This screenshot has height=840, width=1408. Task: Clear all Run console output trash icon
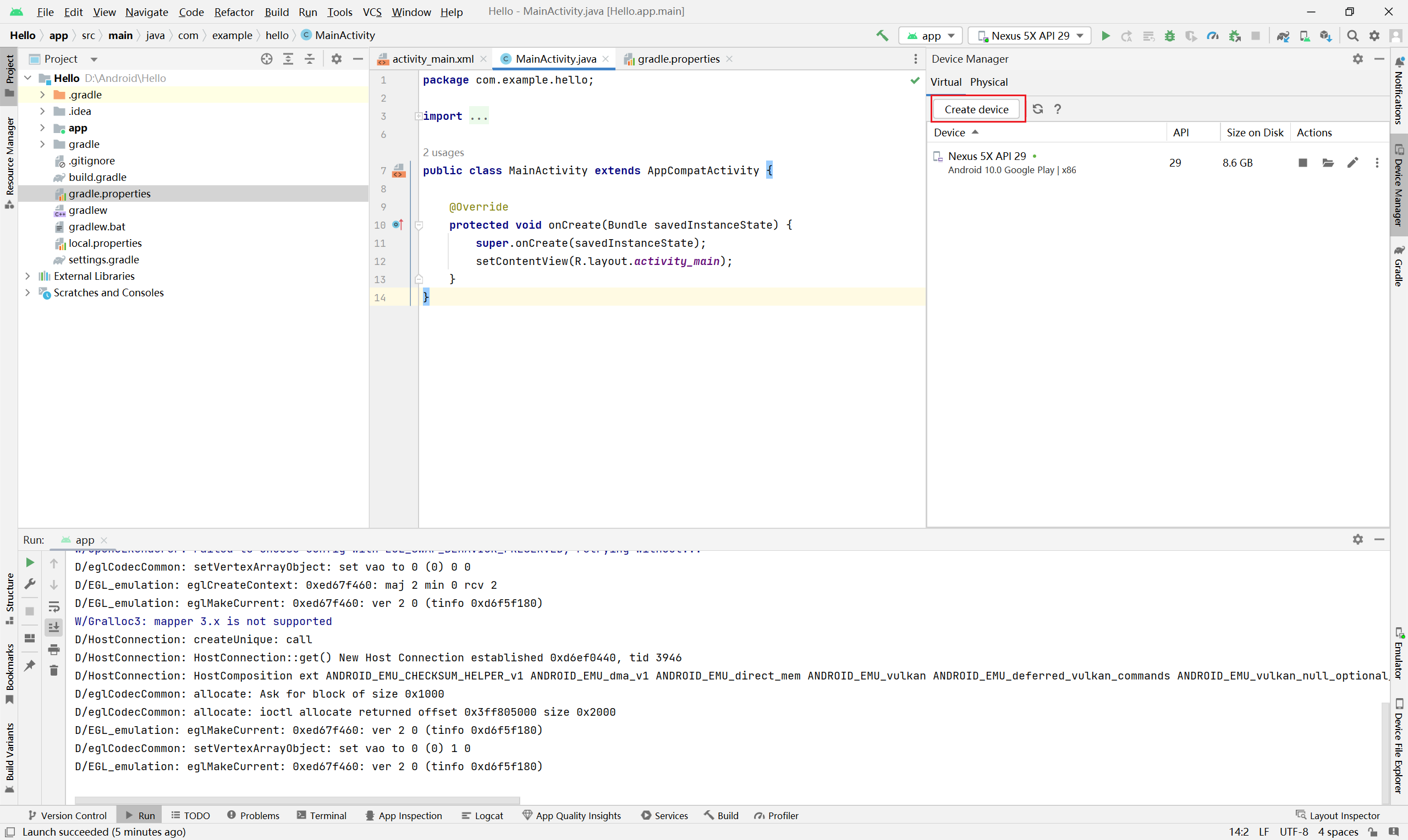(54, 671)
